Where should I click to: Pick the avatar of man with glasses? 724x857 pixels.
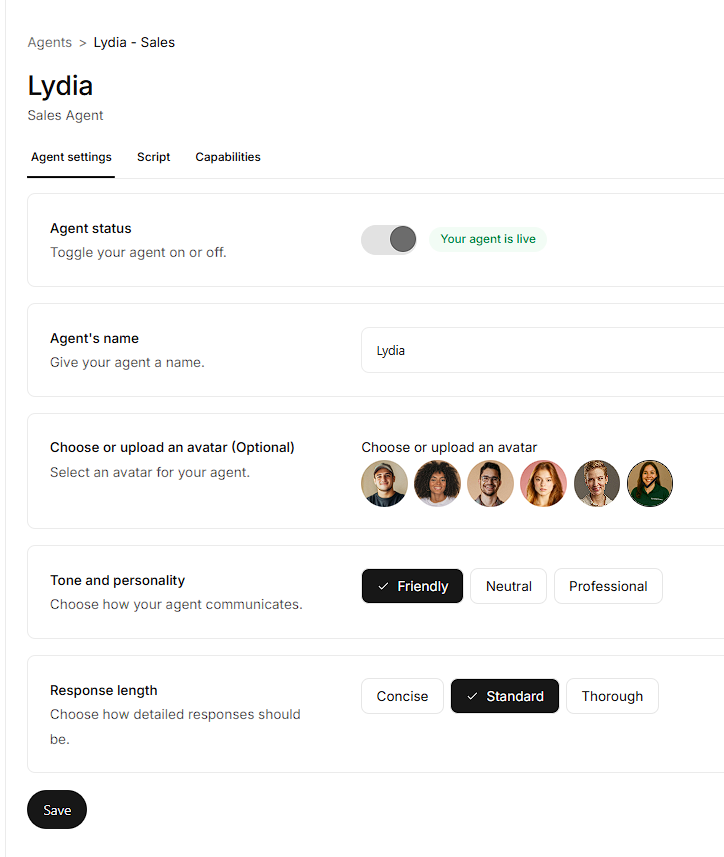[x=490, y=484]
